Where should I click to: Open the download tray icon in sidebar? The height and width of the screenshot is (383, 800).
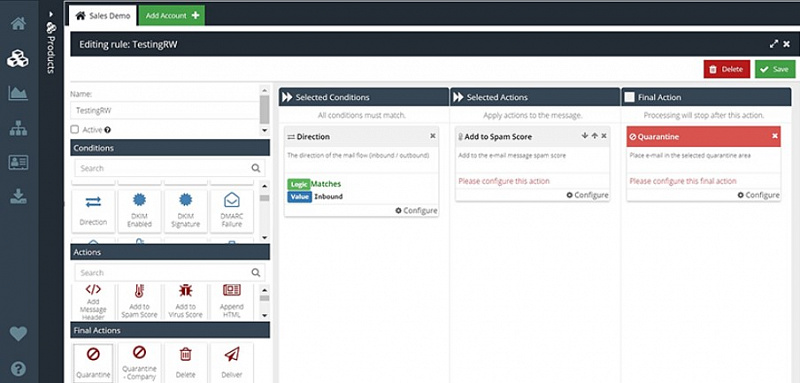coord(18,196)
